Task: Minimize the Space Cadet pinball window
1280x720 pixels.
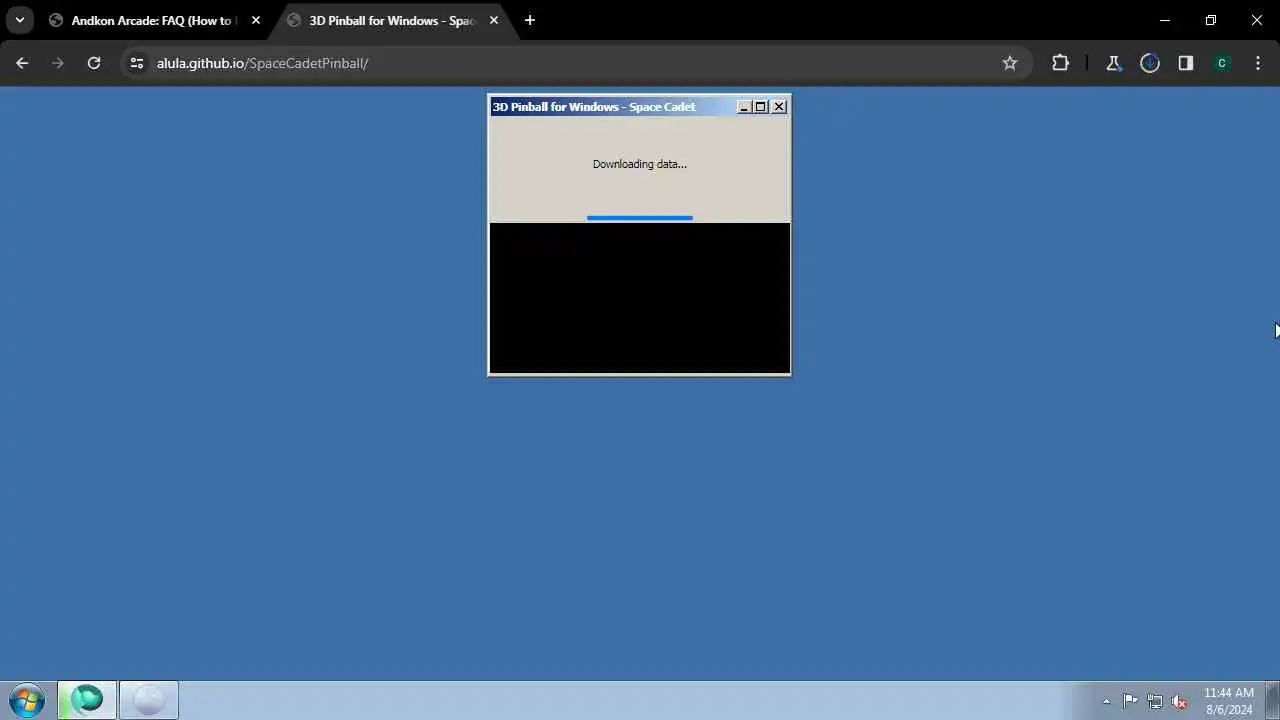Action: pos(744,107)
